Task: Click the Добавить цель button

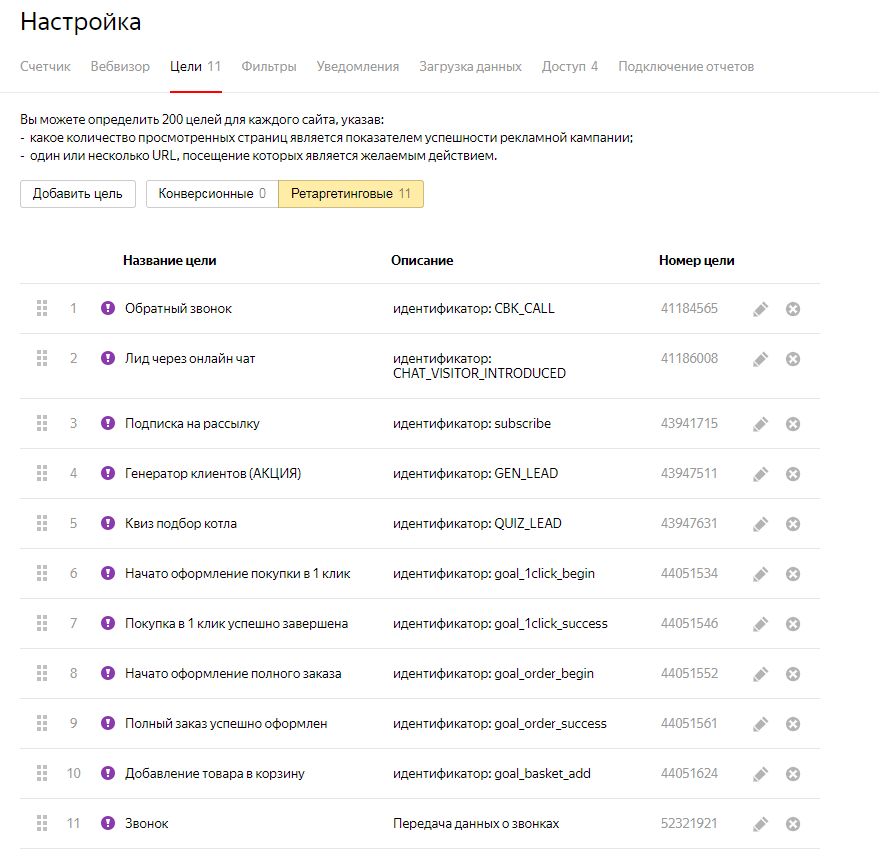Action: point(77,194)
